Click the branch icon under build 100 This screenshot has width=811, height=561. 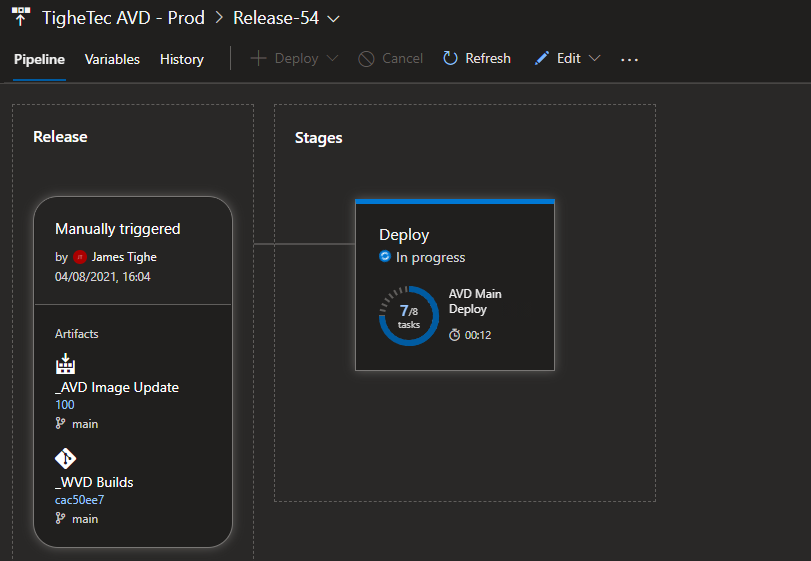tap(61, 424)
